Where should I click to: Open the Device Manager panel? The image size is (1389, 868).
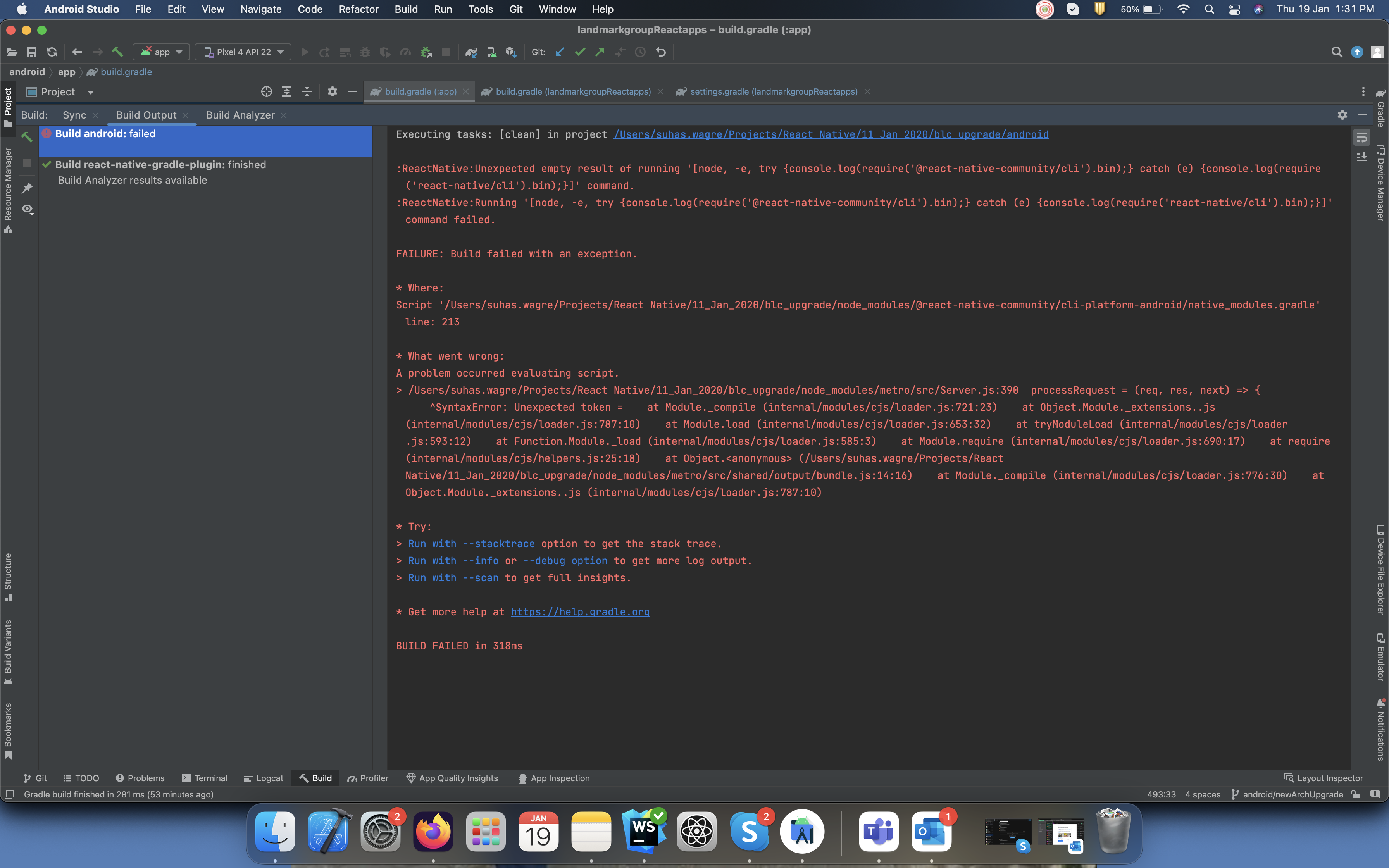coord(1381,184)
